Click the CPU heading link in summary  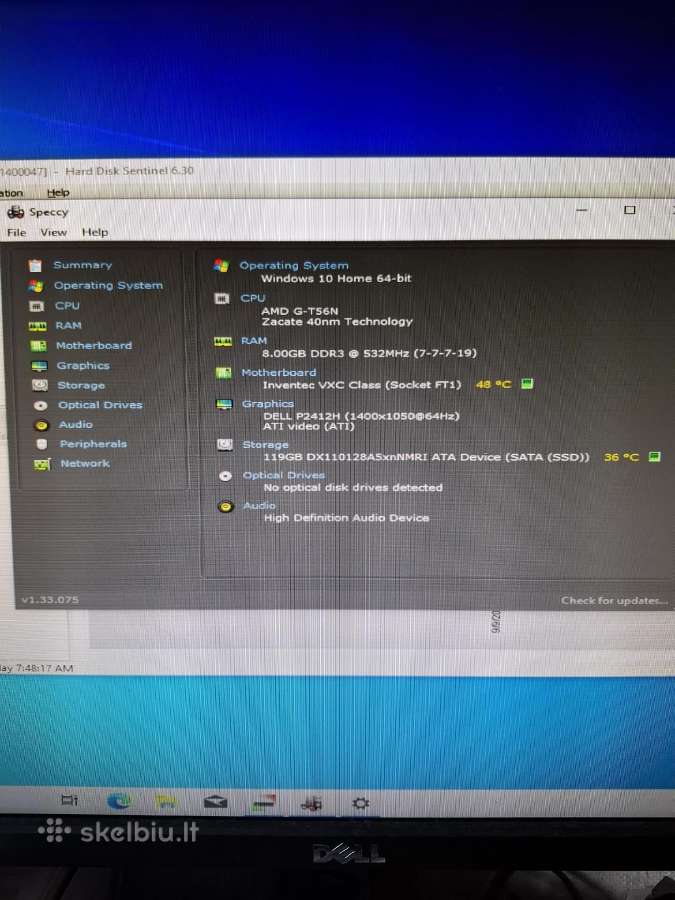coord(253,298)
